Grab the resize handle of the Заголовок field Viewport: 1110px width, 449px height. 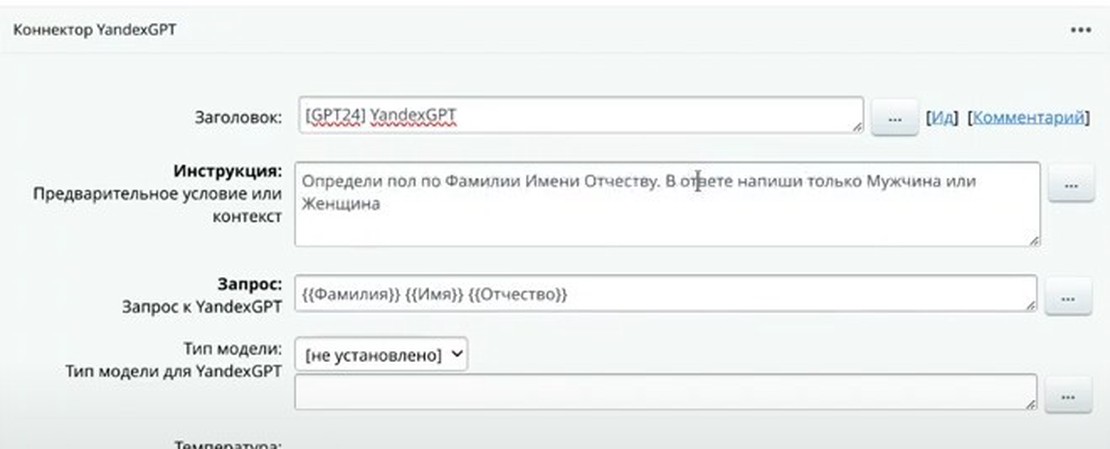coord(857,127)
